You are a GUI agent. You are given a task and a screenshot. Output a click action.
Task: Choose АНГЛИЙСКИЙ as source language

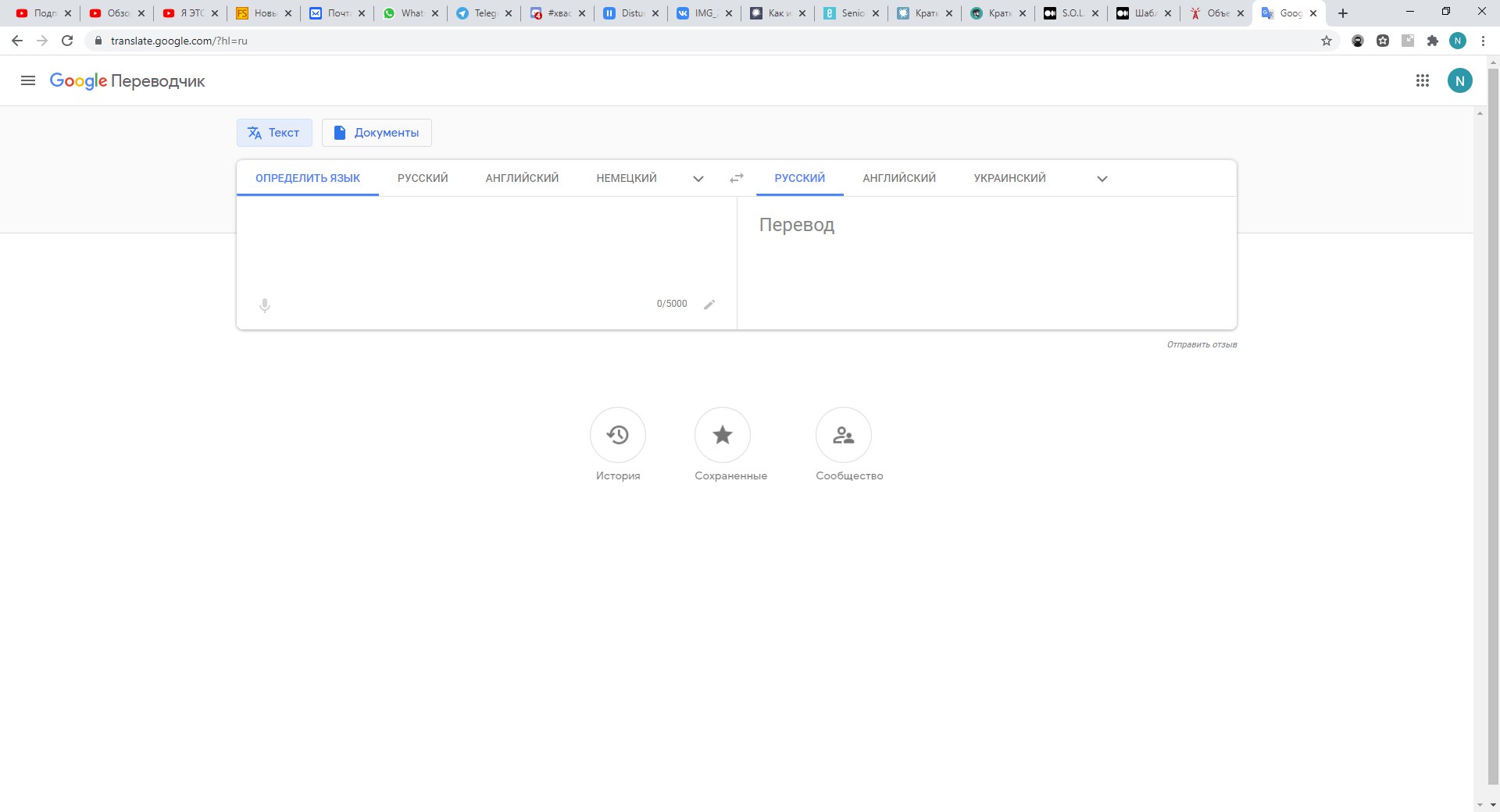(x=522, y=178)
